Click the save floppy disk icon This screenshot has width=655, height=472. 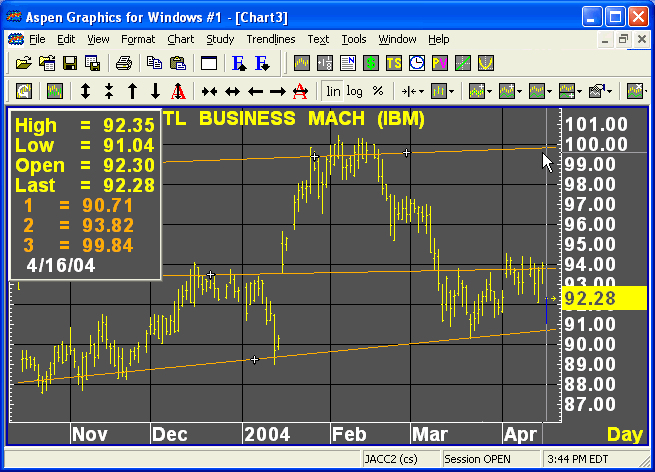click(70, 63)
